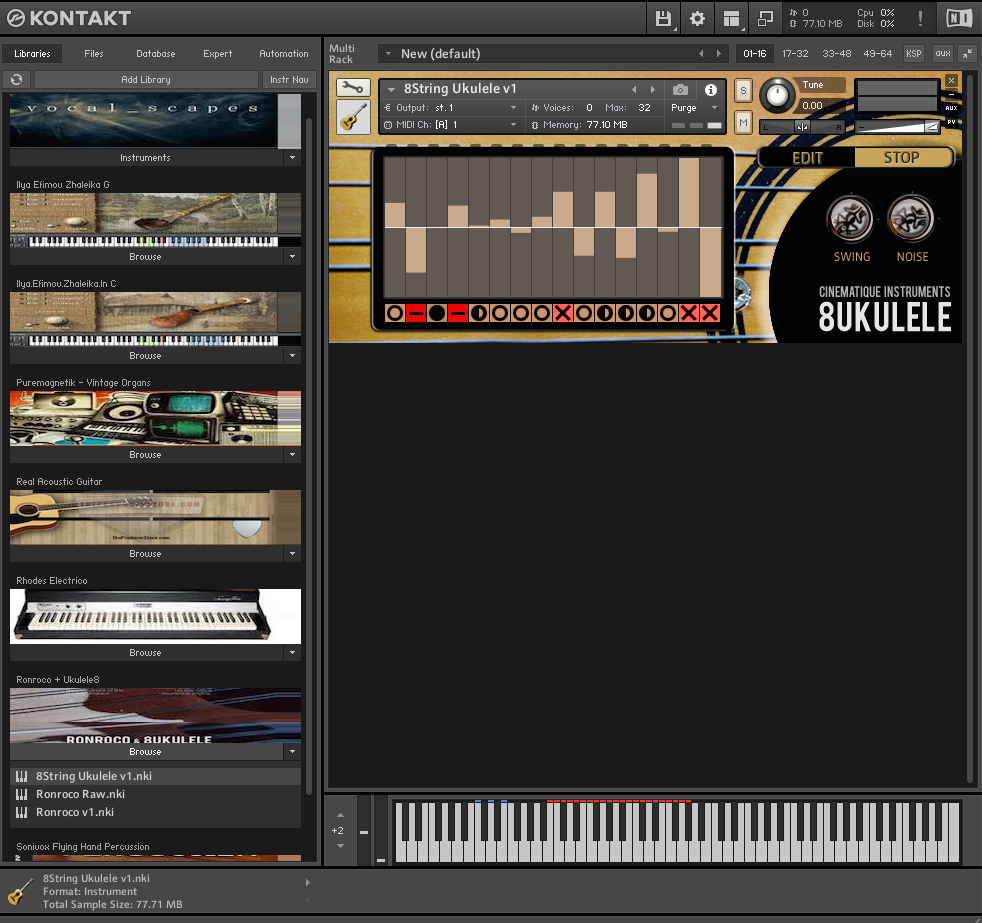Viewport: 982px width, 923px height.
Task: Click the minimized view icon
Action: (765, 19)
